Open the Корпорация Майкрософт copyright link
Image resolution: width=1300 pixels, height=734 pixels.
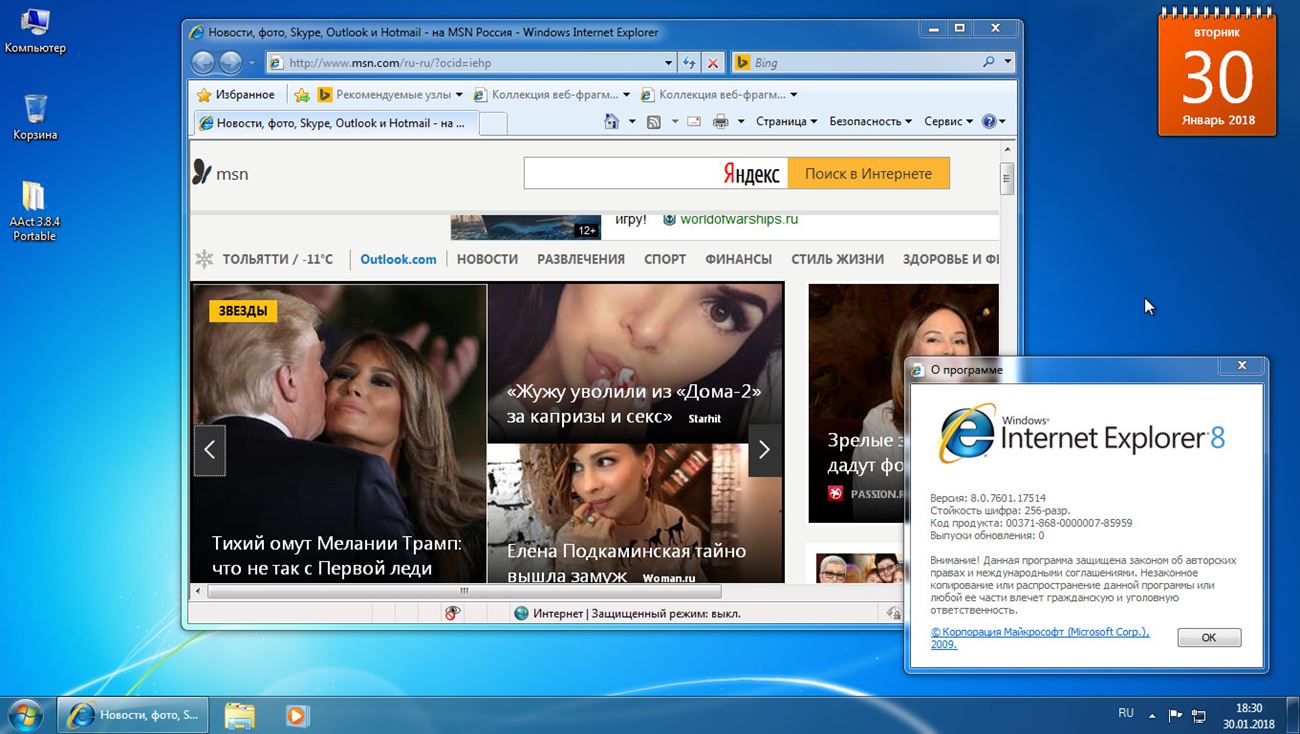pyautogui.click(x=1040, y=638)
